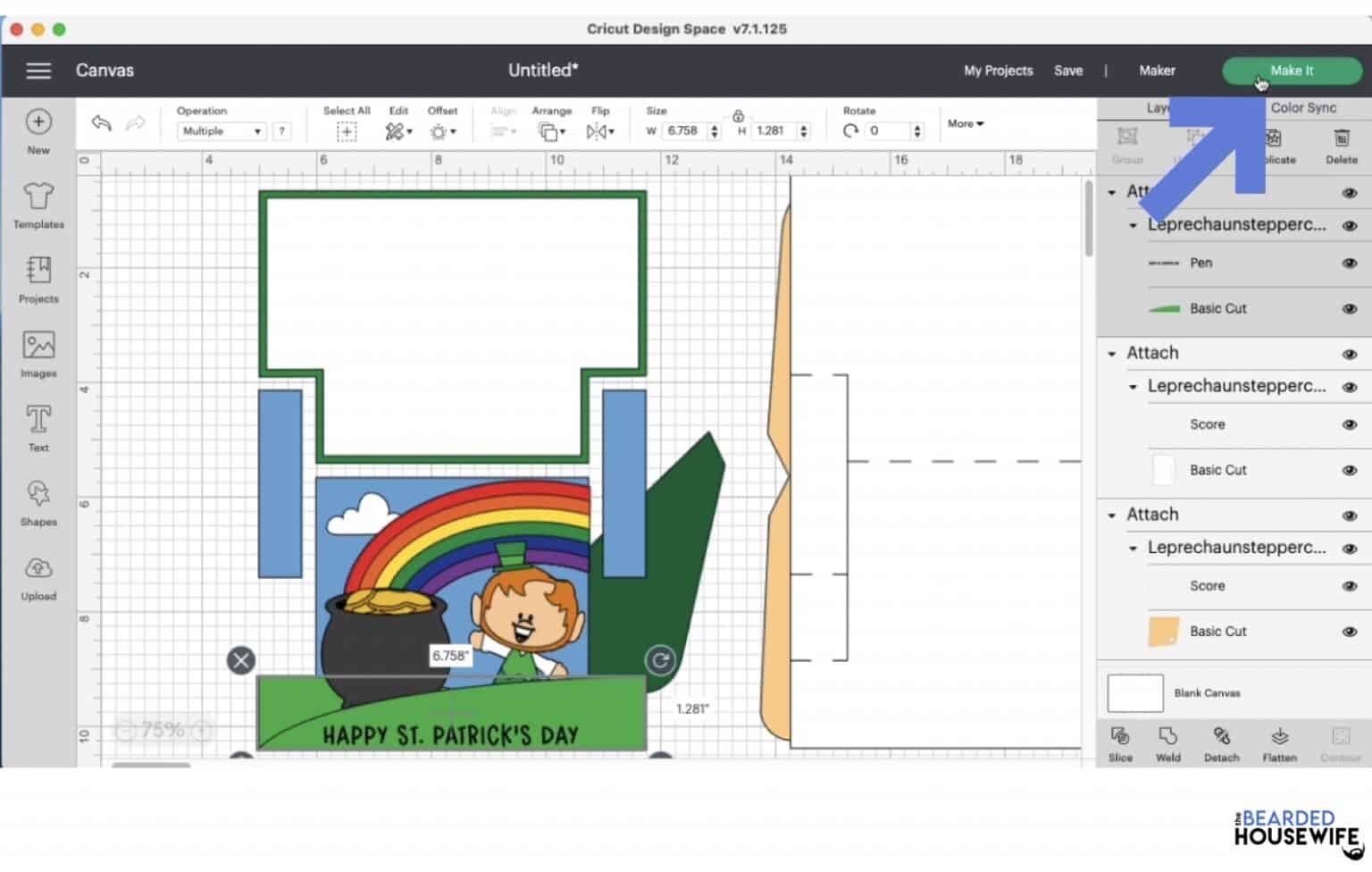The height and width of the screenshot is (872, 1372).
Task: Click the rotate handle on the selected banner
Action: click(660, 660)
